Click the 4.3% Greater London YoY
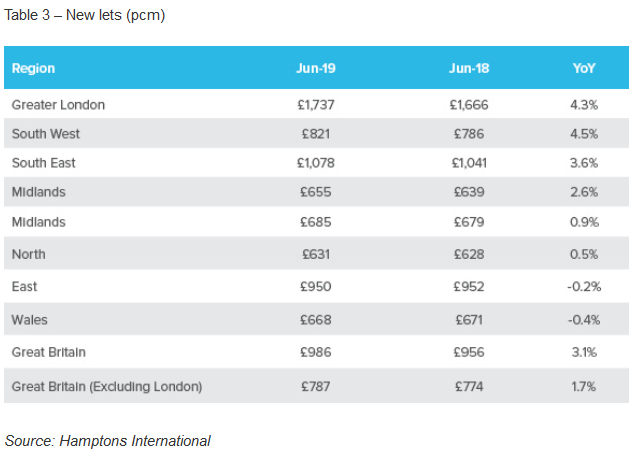The height and width of the screenshot is (455, 635). pyautogui.click(x=583, y=104)
